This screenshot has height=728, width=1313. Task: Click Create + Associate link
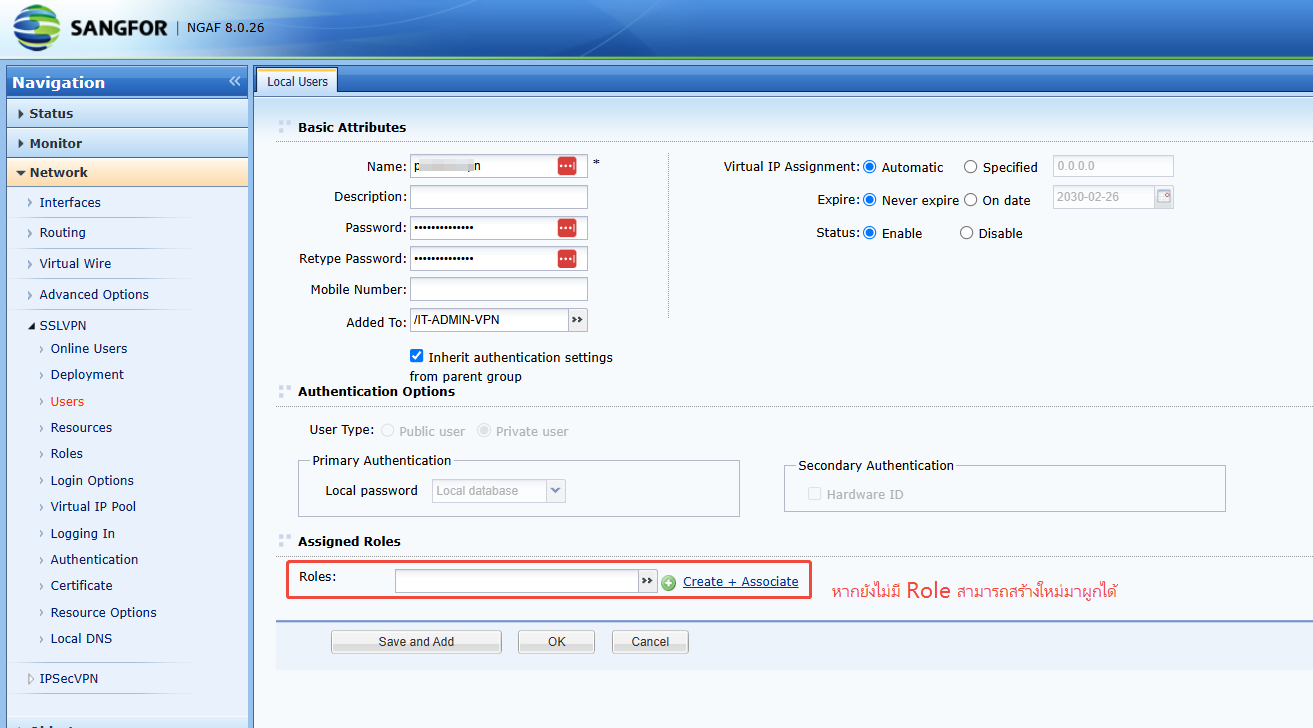741,581
